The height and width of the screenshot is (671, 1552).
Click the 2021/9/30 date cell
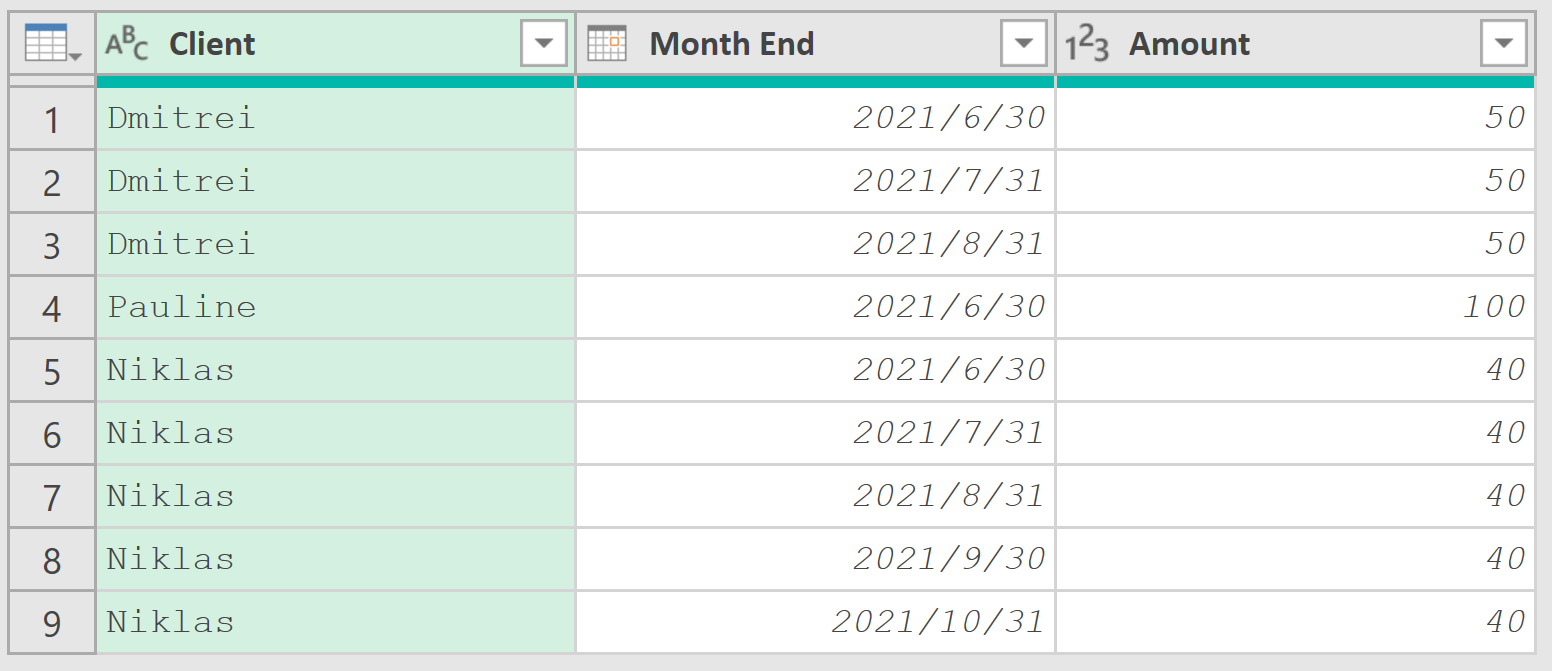(x=816, y=559)
